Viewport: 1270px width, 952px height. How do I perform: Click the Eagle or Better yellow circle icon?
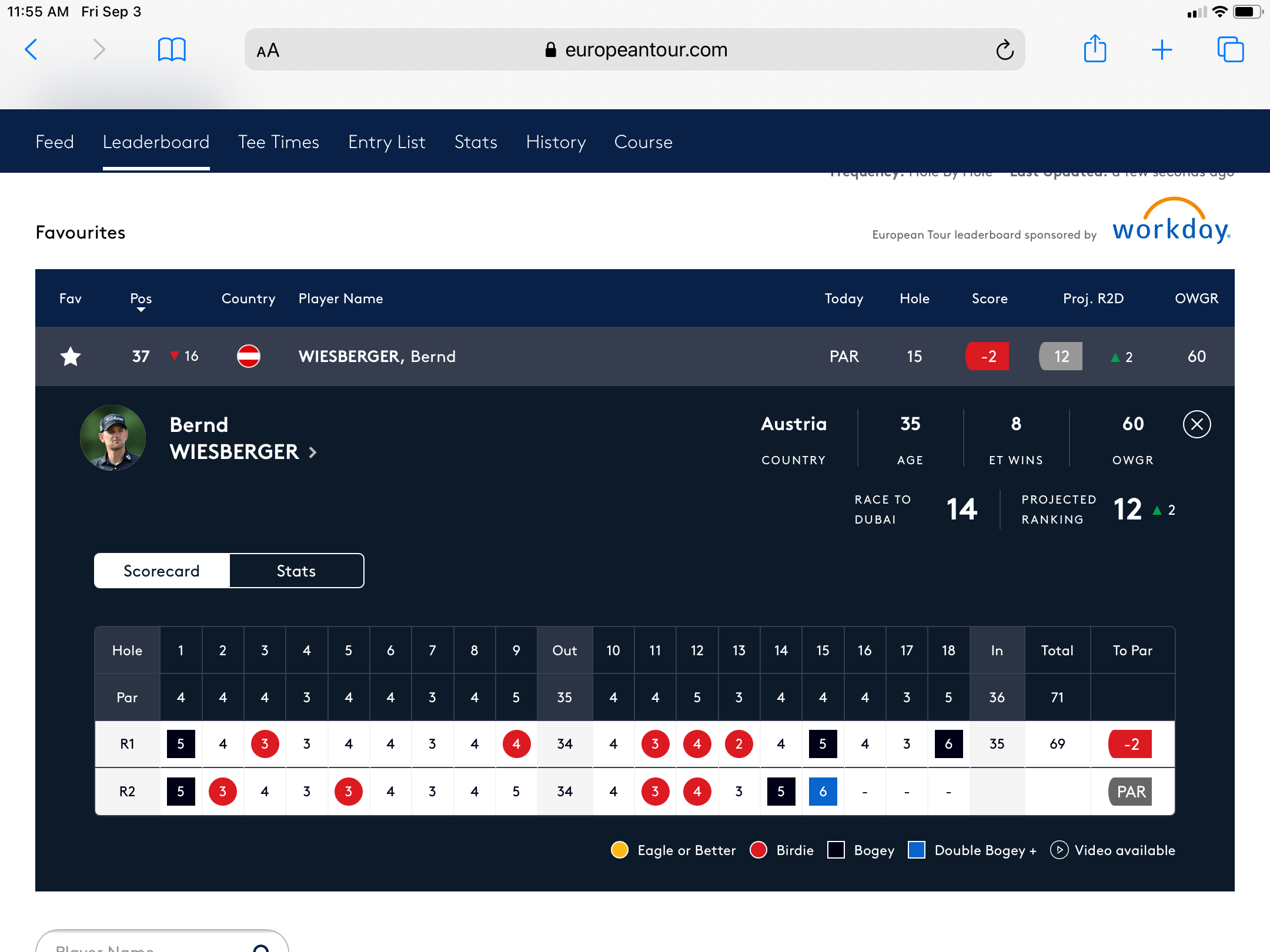621,850
